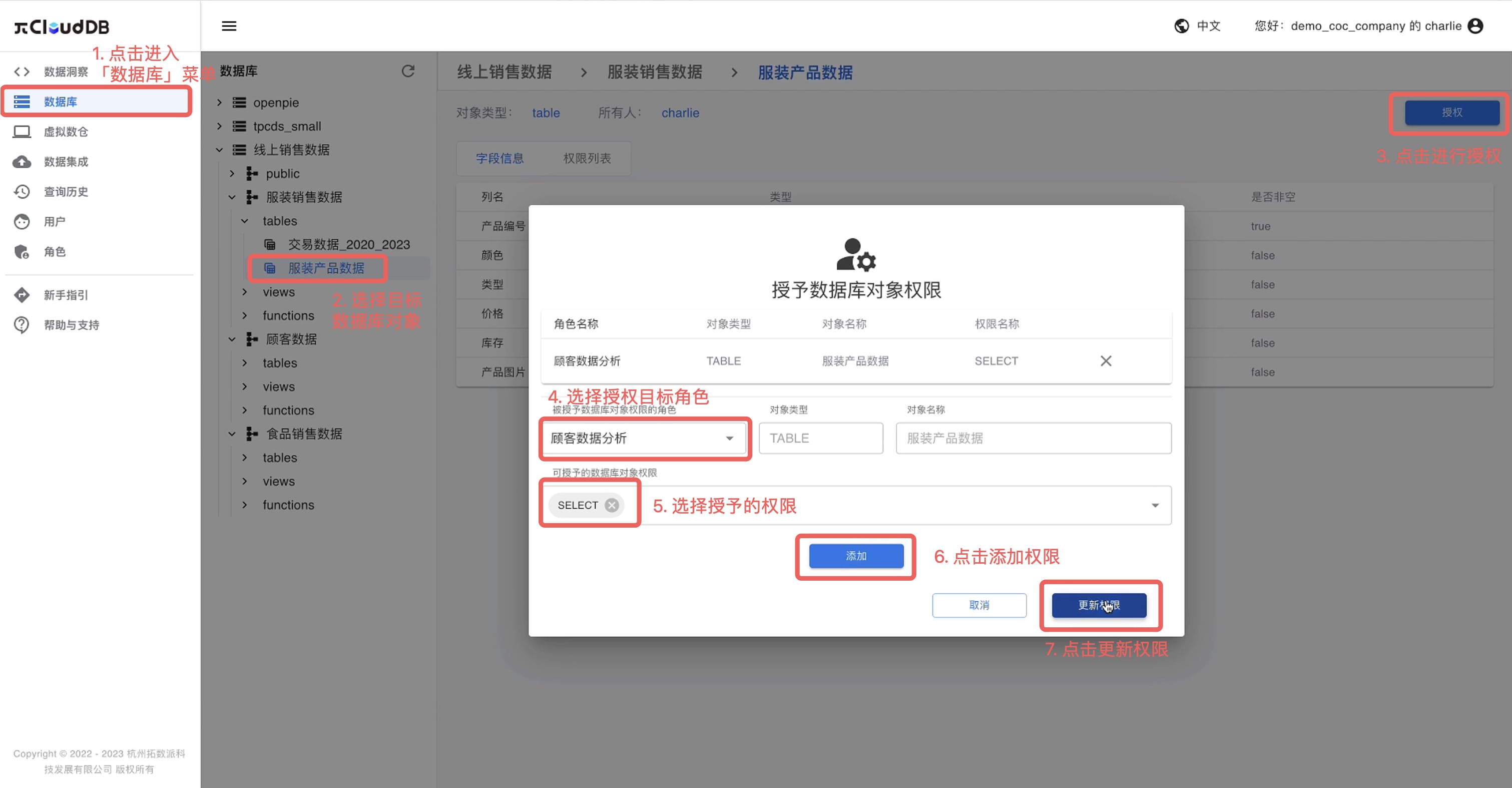This screenshot has width=1512, height=788.
Task: Click the 查询历史 history clock icon
Action: [22, 191]
